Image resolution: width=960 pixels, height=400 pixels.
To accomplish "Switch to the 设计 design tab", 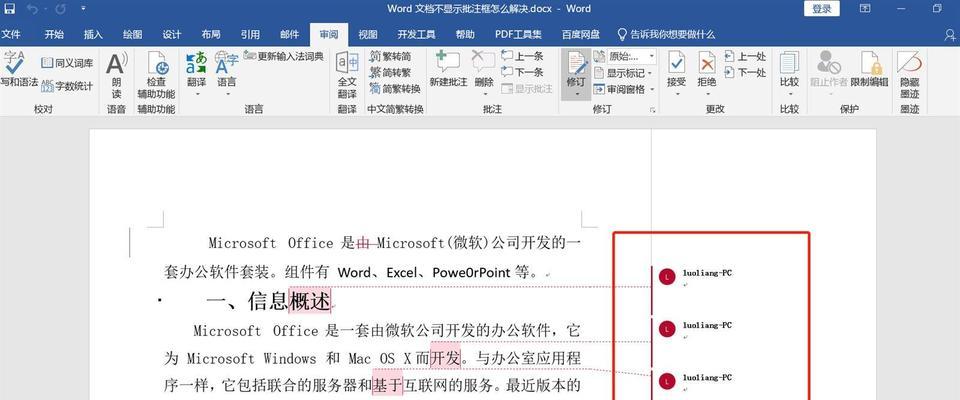I will (x=171, y=34).
